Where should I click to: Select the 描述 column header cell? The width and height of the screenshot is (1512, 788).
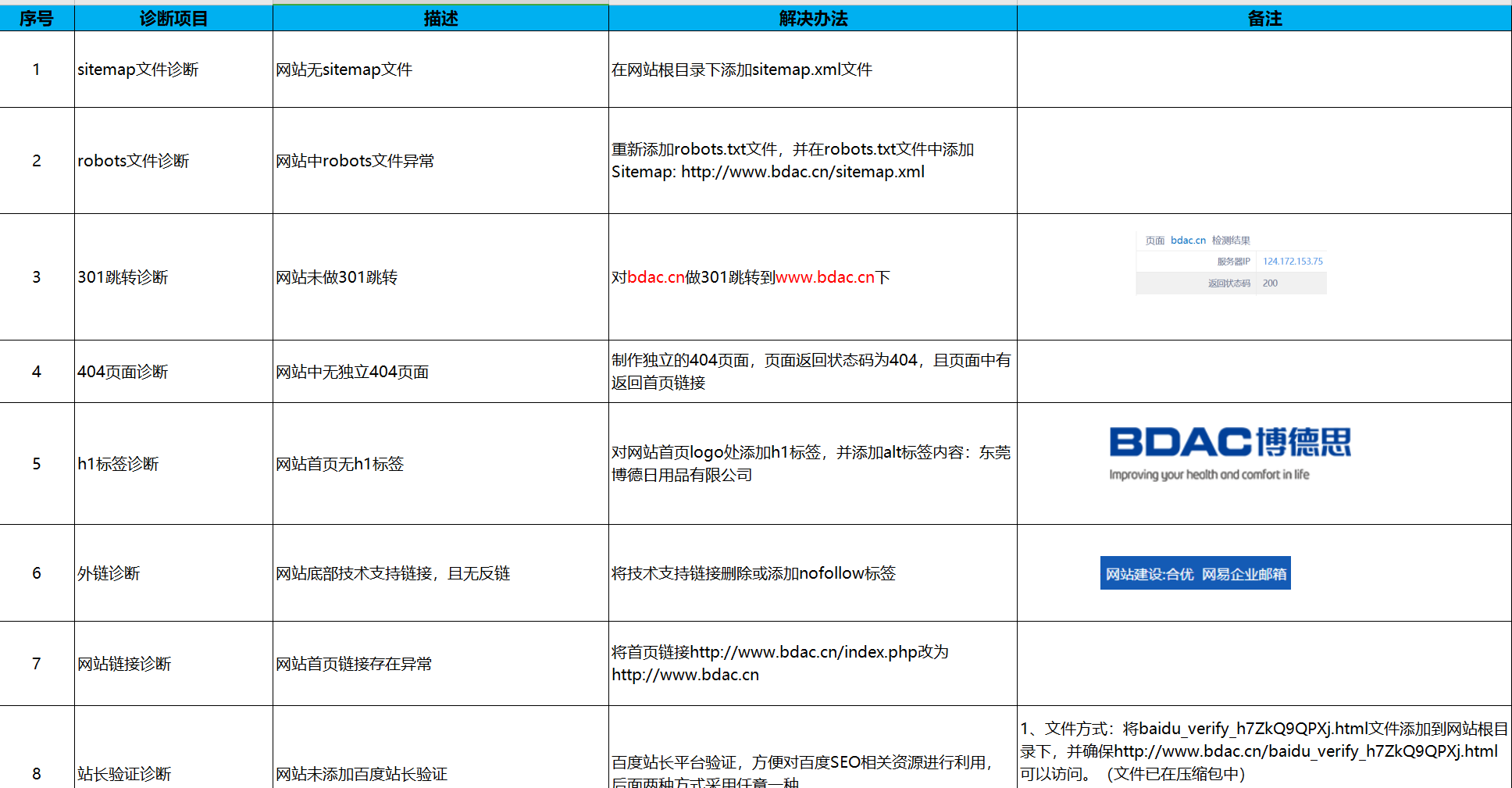pos(440,18)
